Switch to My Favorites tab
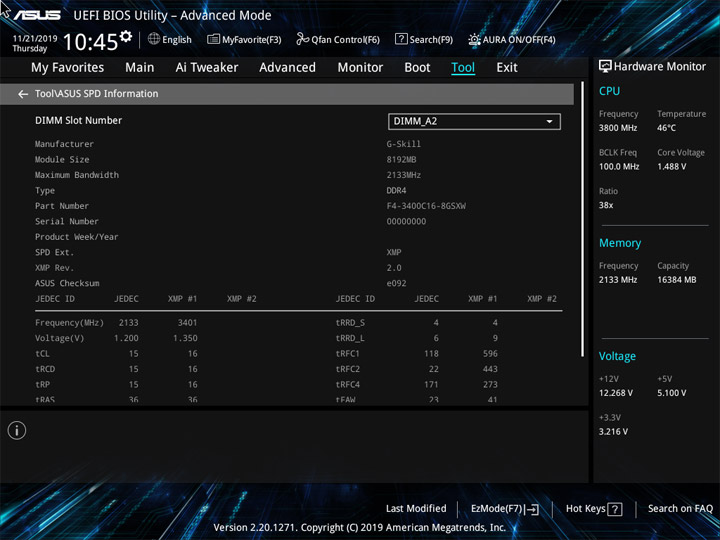This screenshot has width=720, height=540. coord(68,68)
